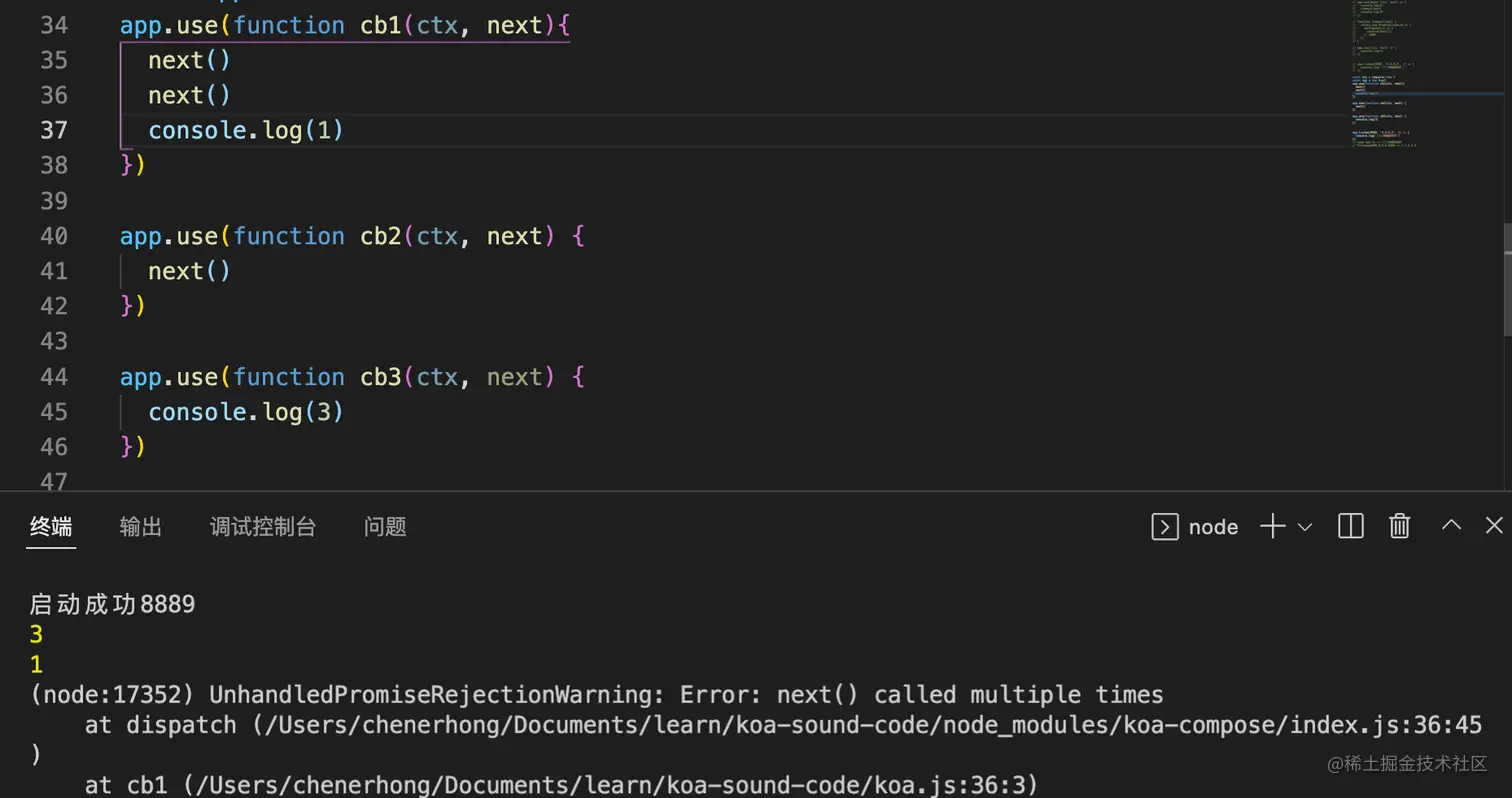Click the editor vertical scrollbar
The image size is (1512, 798).
1507,278
